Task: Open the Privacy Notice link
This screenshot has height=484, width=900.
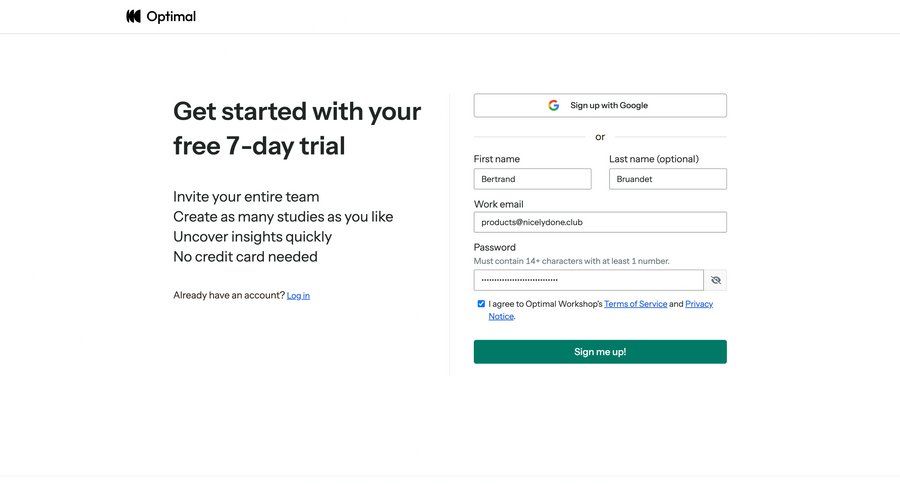Action: click(699, 304)
